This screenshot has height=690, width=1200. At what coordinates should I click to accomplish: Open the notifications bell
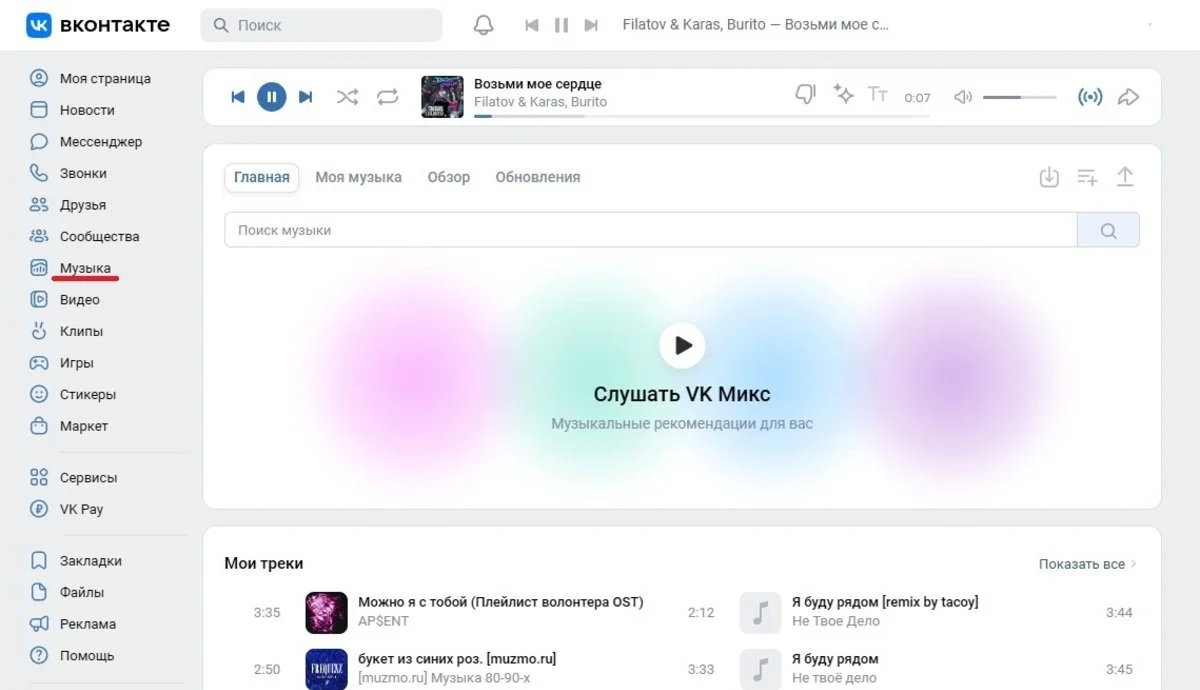pos(483,25)
